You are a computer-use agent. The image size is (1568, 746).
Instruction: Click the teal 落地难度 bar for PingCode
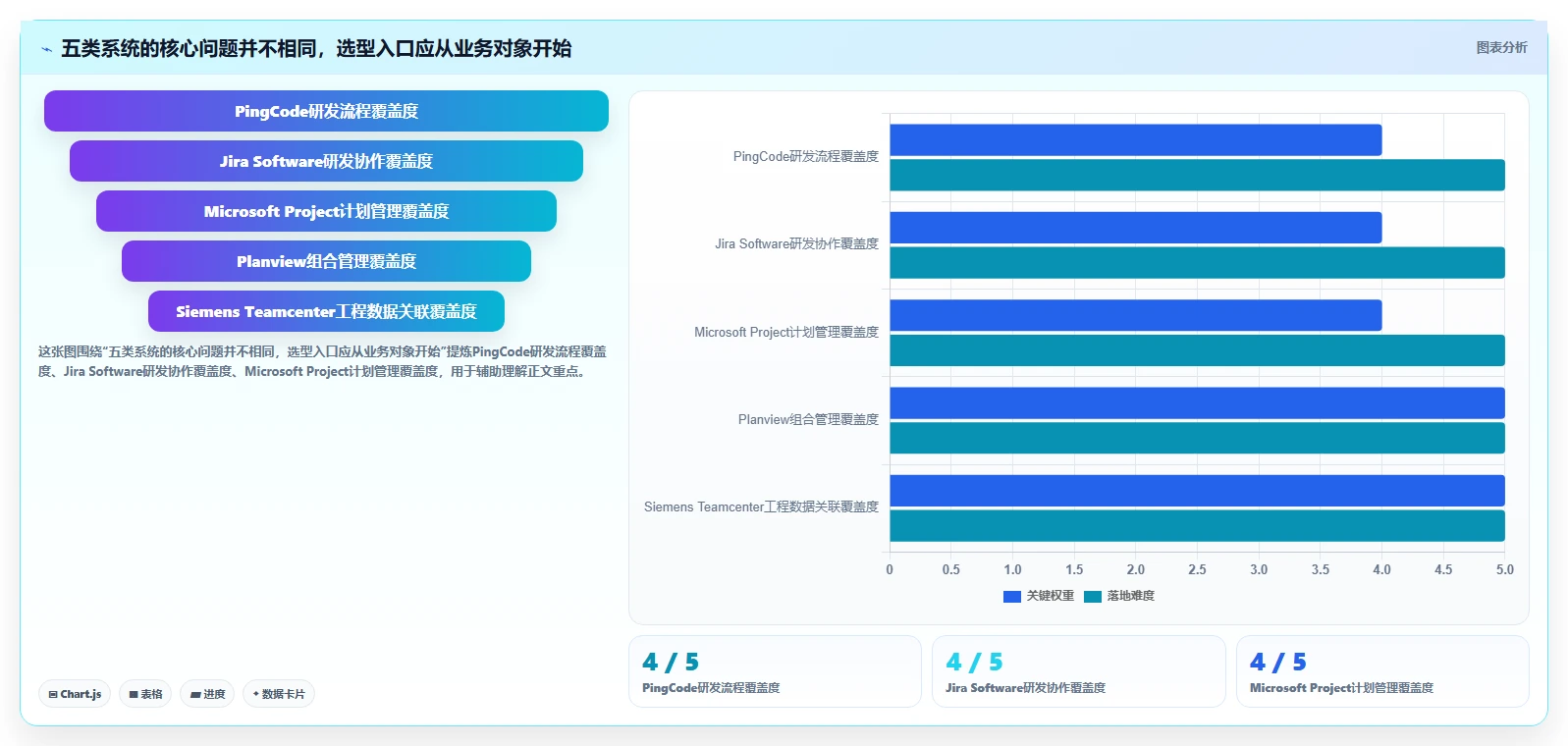1197,175
